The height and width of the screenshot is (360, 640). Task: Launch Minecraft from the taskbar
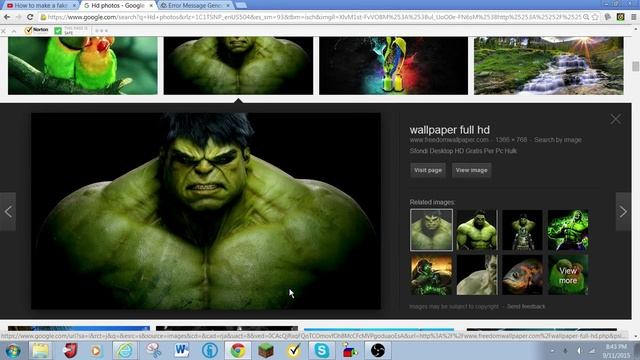(x=266, y=351)
